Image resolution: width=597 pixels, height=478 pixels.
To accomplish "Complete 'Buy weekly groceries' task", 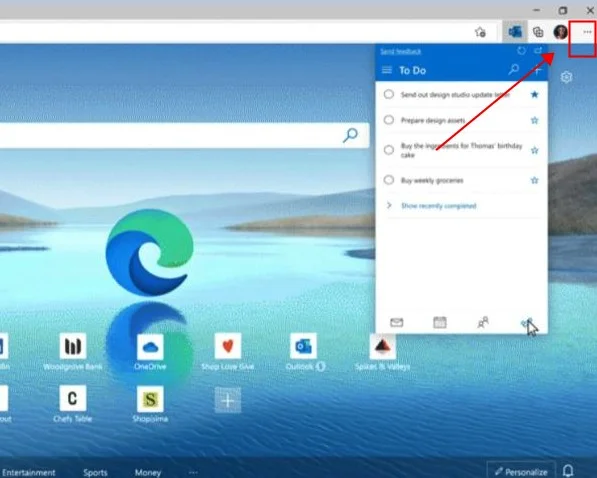I will pyautogui.click(x=389, y=180).
